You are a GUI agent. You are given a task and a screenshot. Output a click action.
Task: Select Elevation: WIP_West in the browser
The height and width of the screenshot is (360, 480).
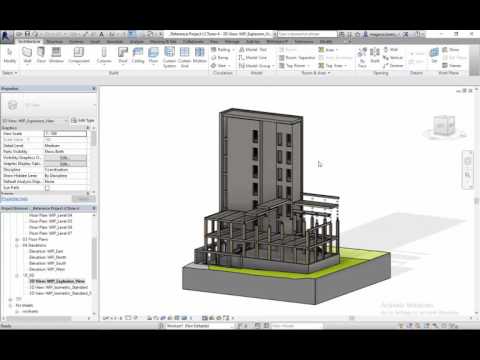tap(47, 269)
